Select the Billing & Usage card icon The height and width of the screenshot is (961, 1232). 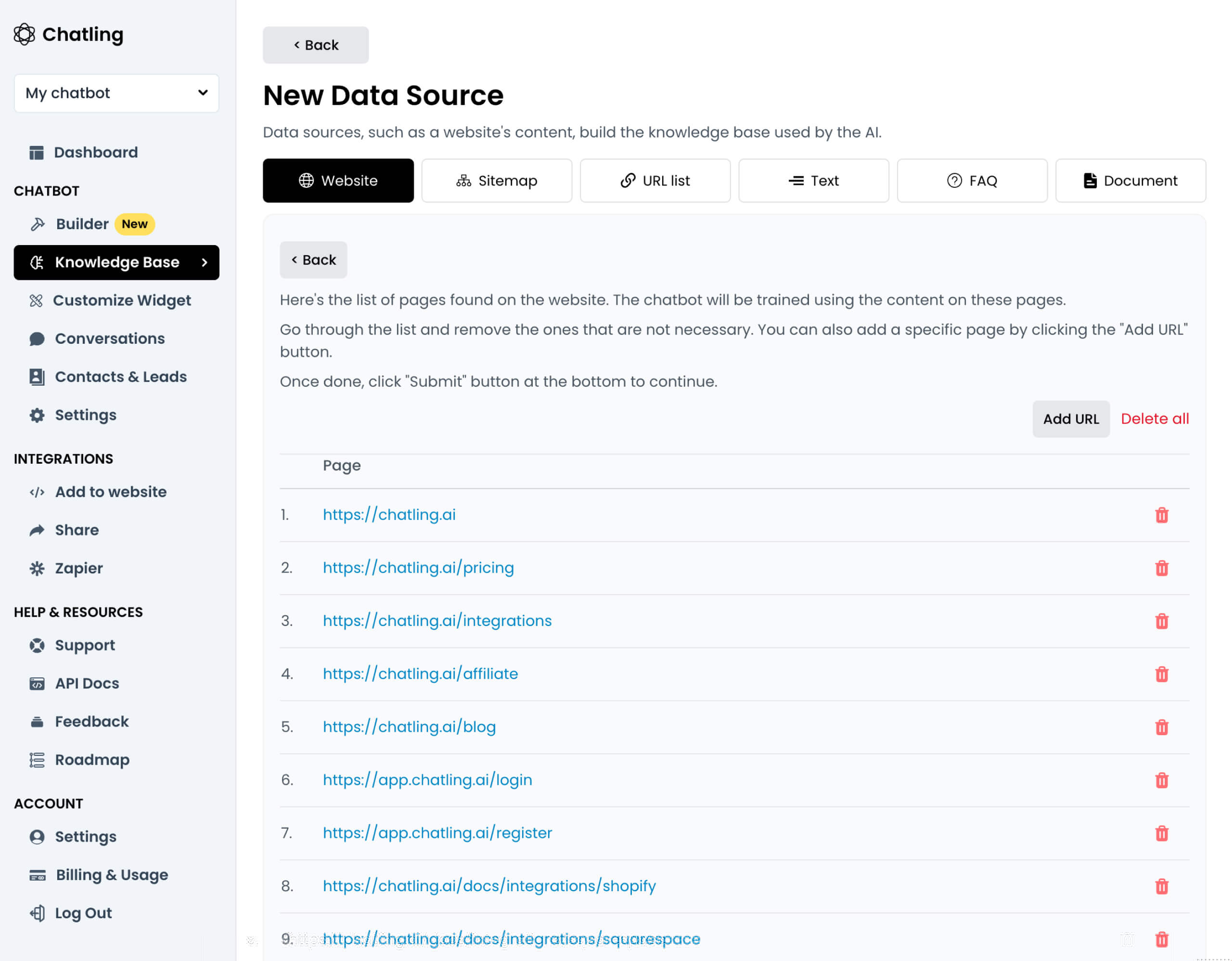[37, 875]
